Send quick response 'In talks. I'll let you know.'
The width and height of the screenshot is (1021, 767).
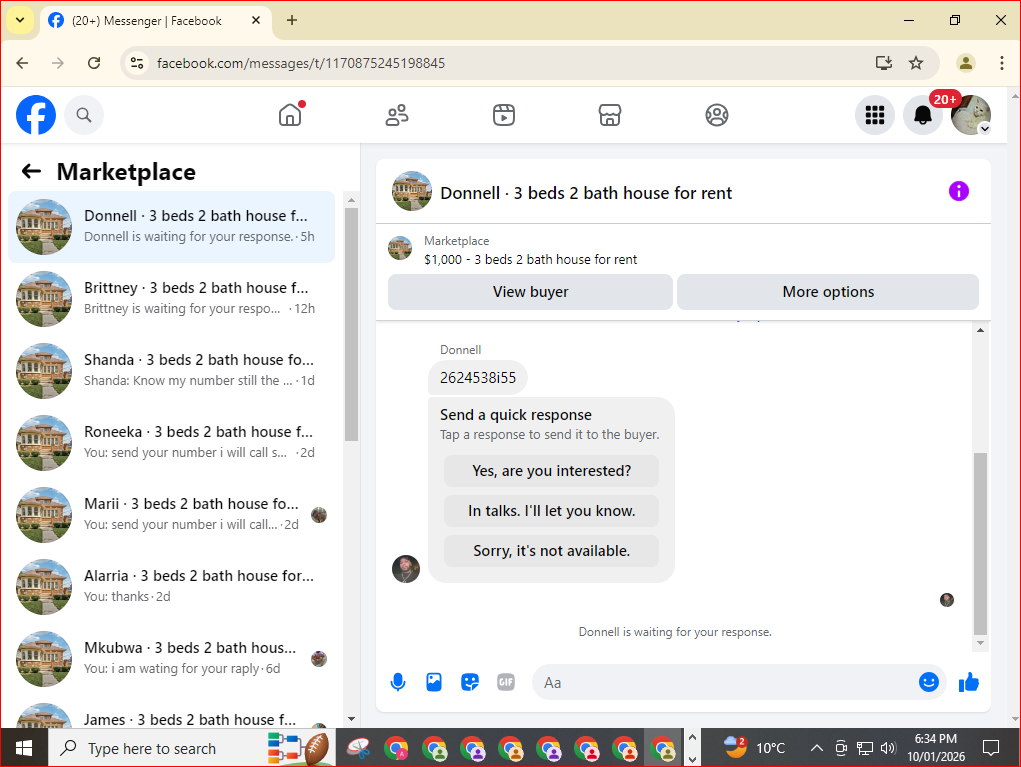[x=551, y=511]
